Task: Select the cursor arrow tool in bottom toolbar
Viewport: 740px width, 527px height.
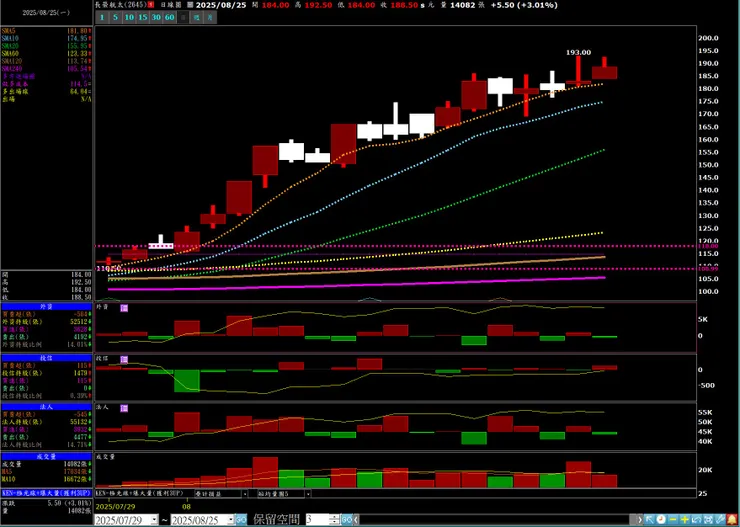Action: click(649, 519)
